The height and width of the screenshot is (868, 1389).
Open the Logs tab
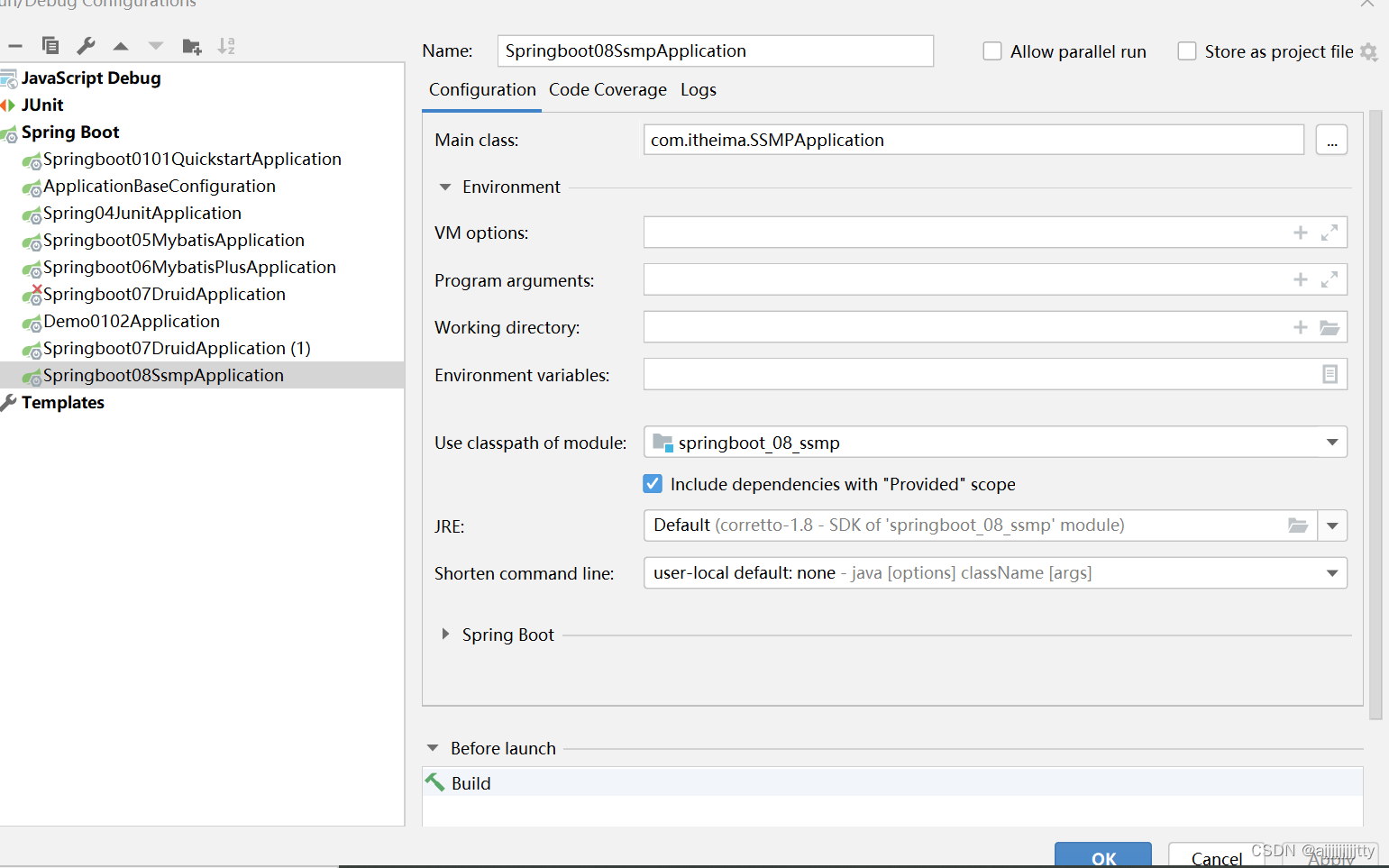699,89
